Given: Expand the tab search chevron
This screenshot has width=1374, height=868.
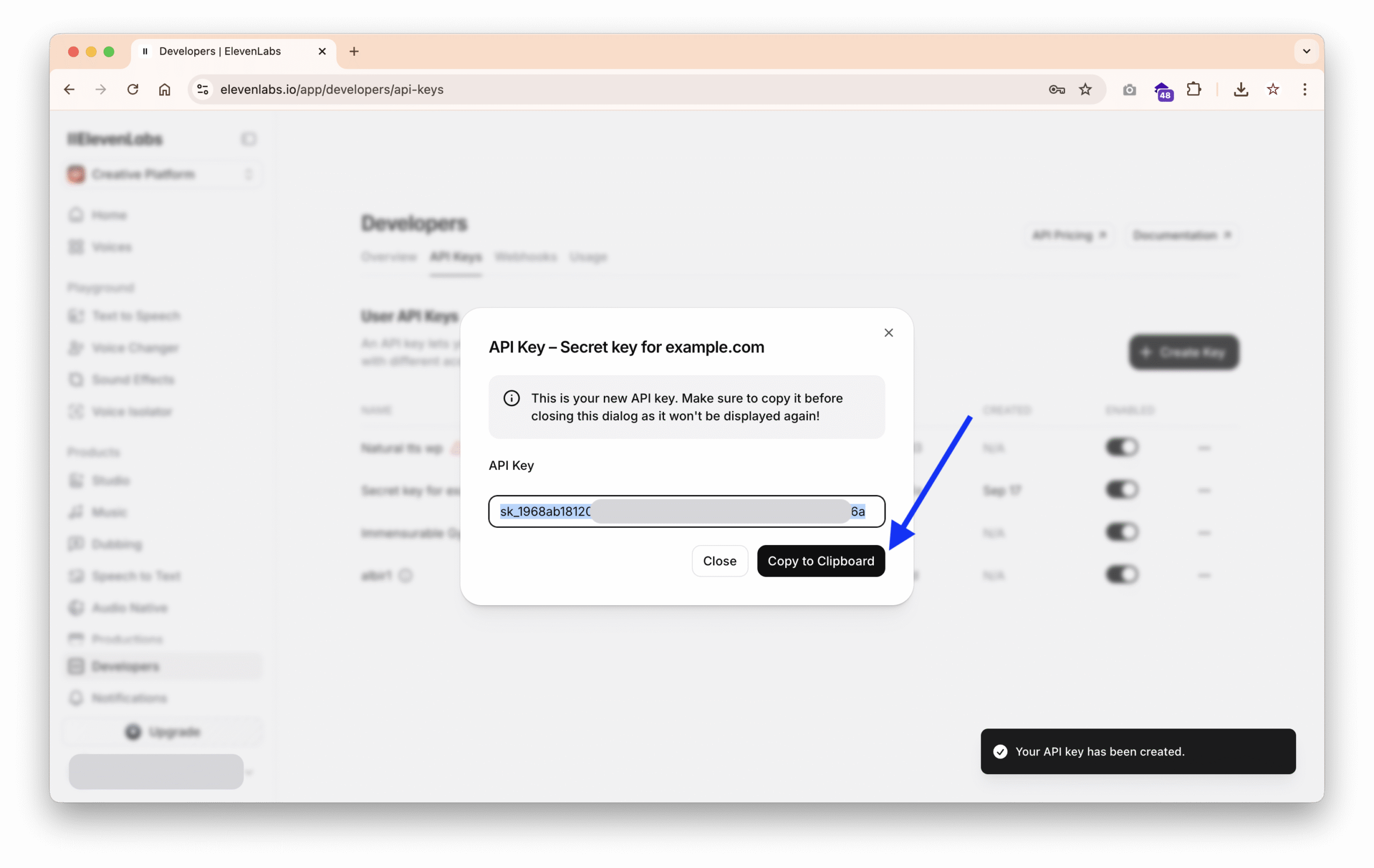Looking at the screenshot, I should click(x=1306, y=52).
